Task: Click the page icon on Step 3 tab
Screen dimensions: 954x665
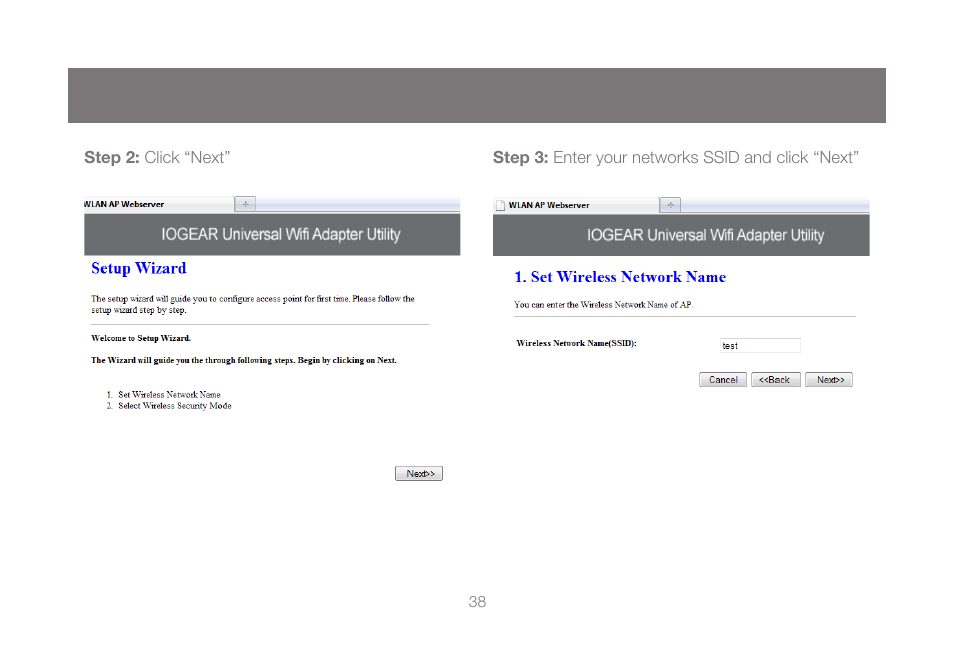Action: [x=500, y=205]
